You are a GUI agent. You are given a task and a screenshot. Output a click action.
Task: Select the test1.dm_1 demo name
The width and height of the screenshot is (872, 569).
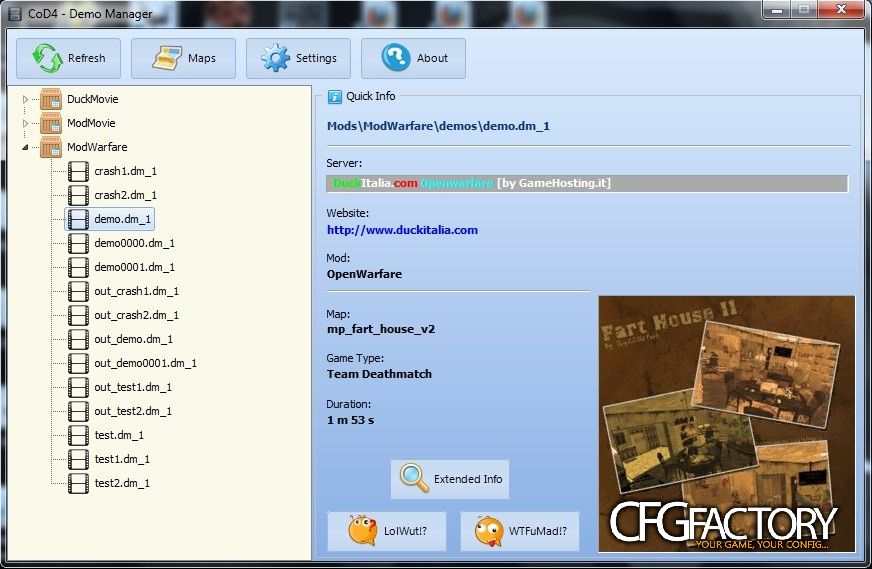pyautogui.click(x=122, y=459)
